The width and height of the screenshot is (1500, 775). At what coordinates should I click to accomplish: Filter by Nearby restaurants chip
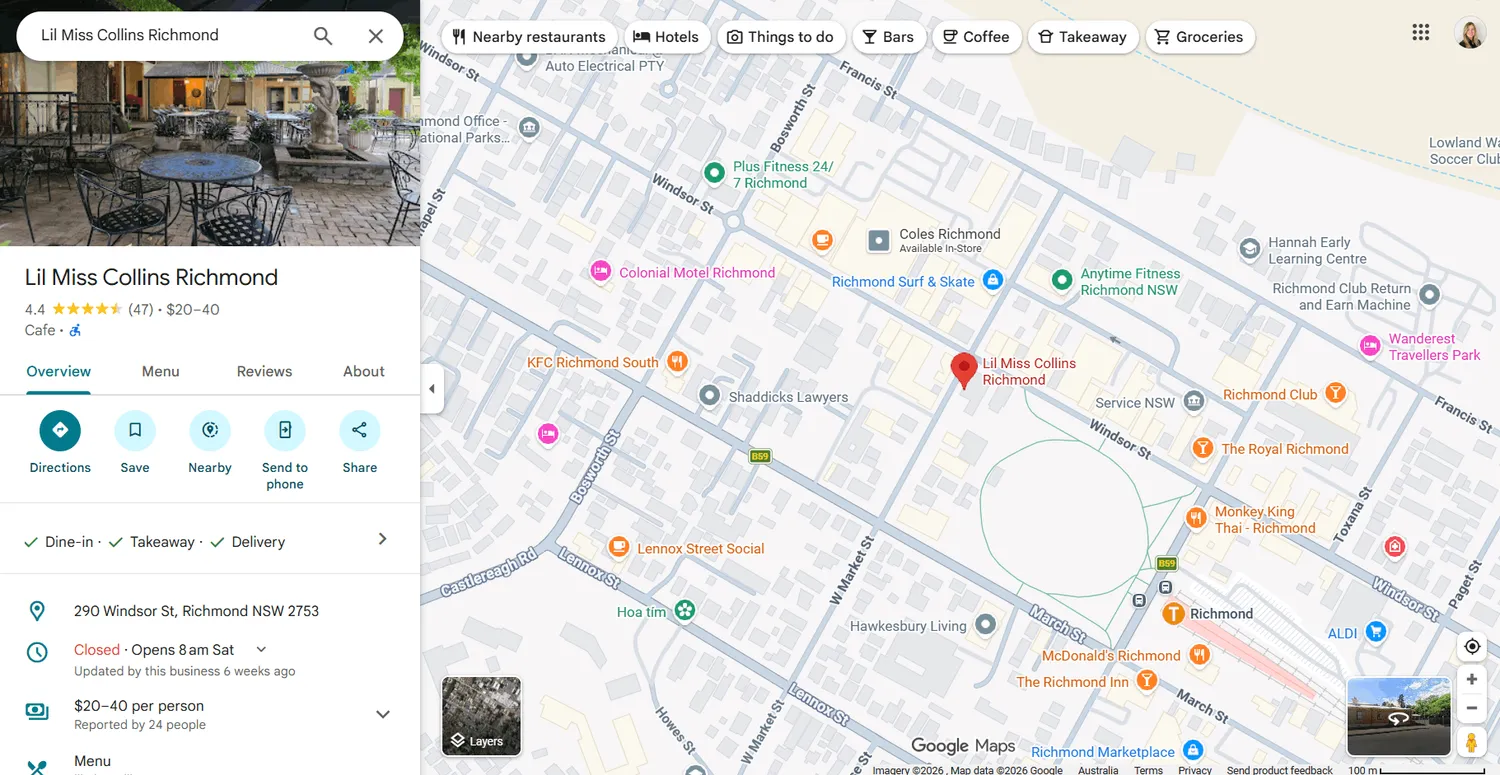click(529, 37)
